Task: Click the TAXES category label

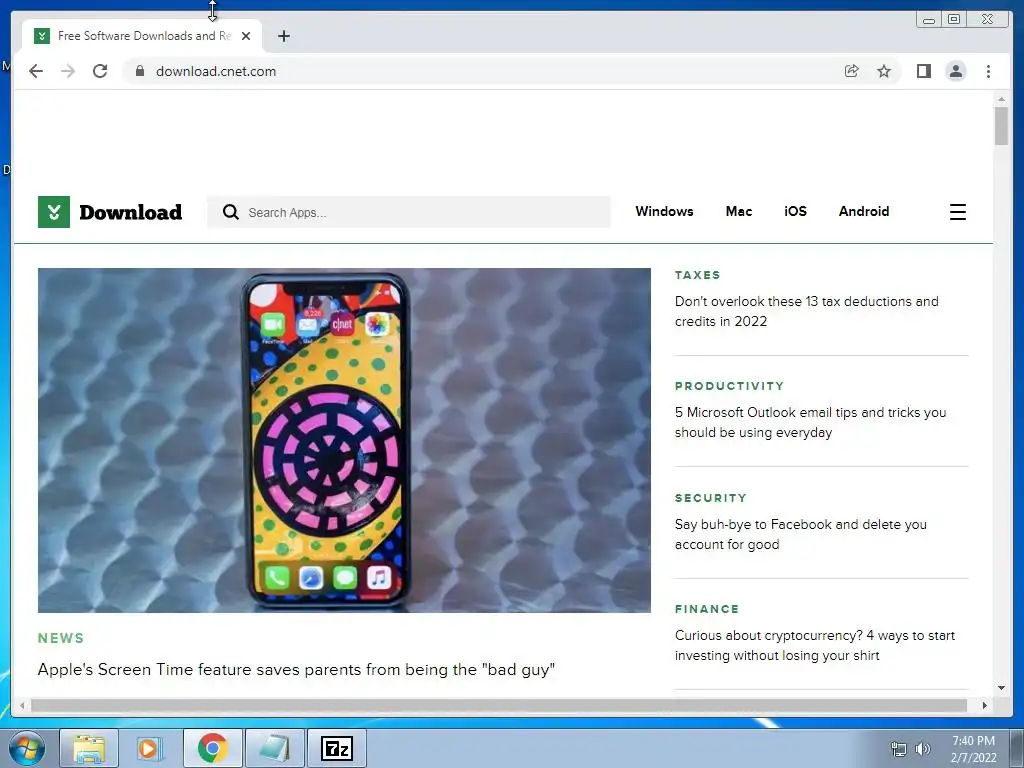Action: pyautogui.click(x=697, y=275)
